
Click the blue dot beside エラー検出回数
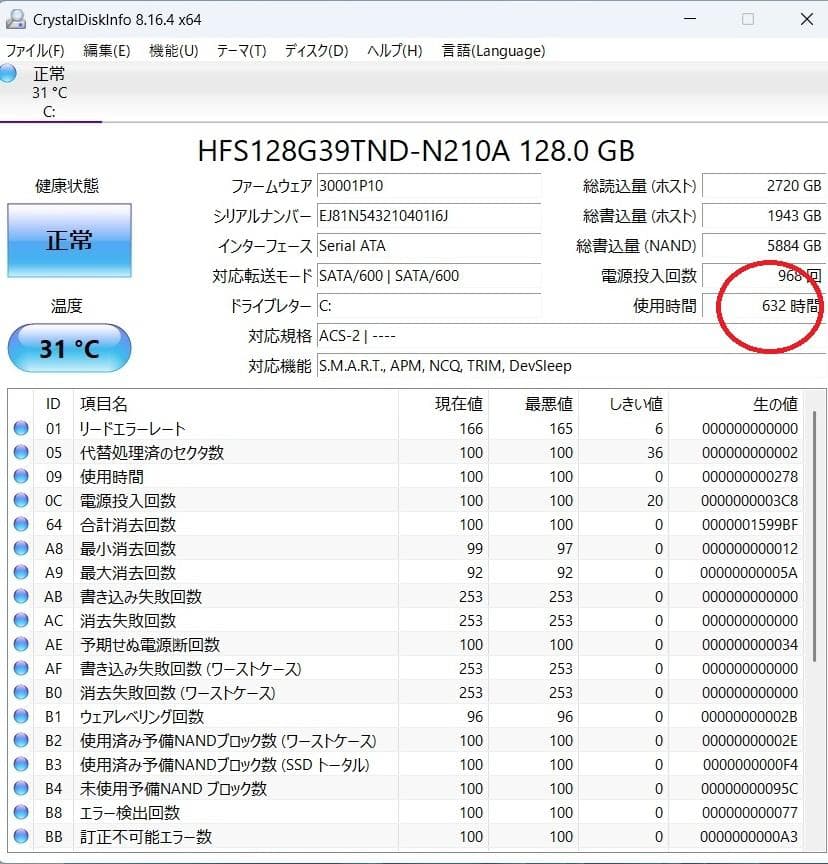22,812
